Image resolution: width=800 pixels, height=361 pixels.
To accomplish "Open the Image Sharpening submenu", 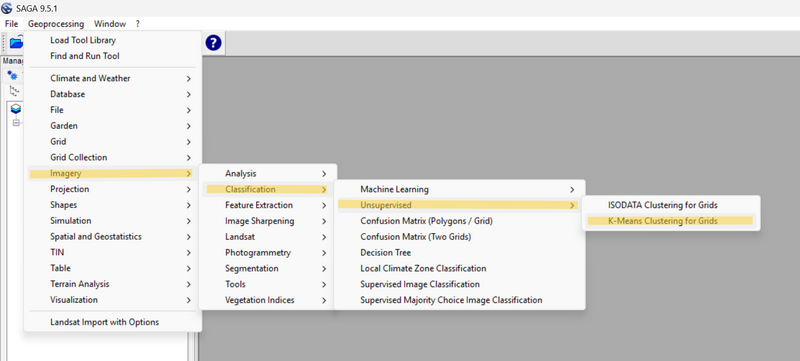I will [x=267, y=221].
